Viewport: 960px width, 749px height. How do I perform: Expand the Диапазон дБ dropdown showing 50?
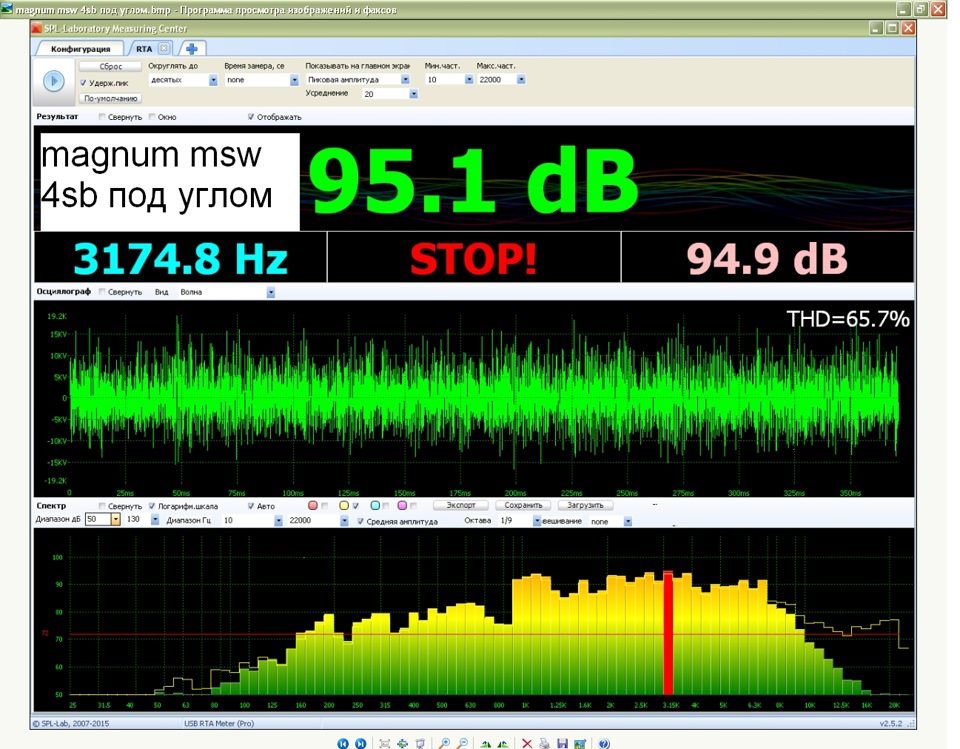115,519
